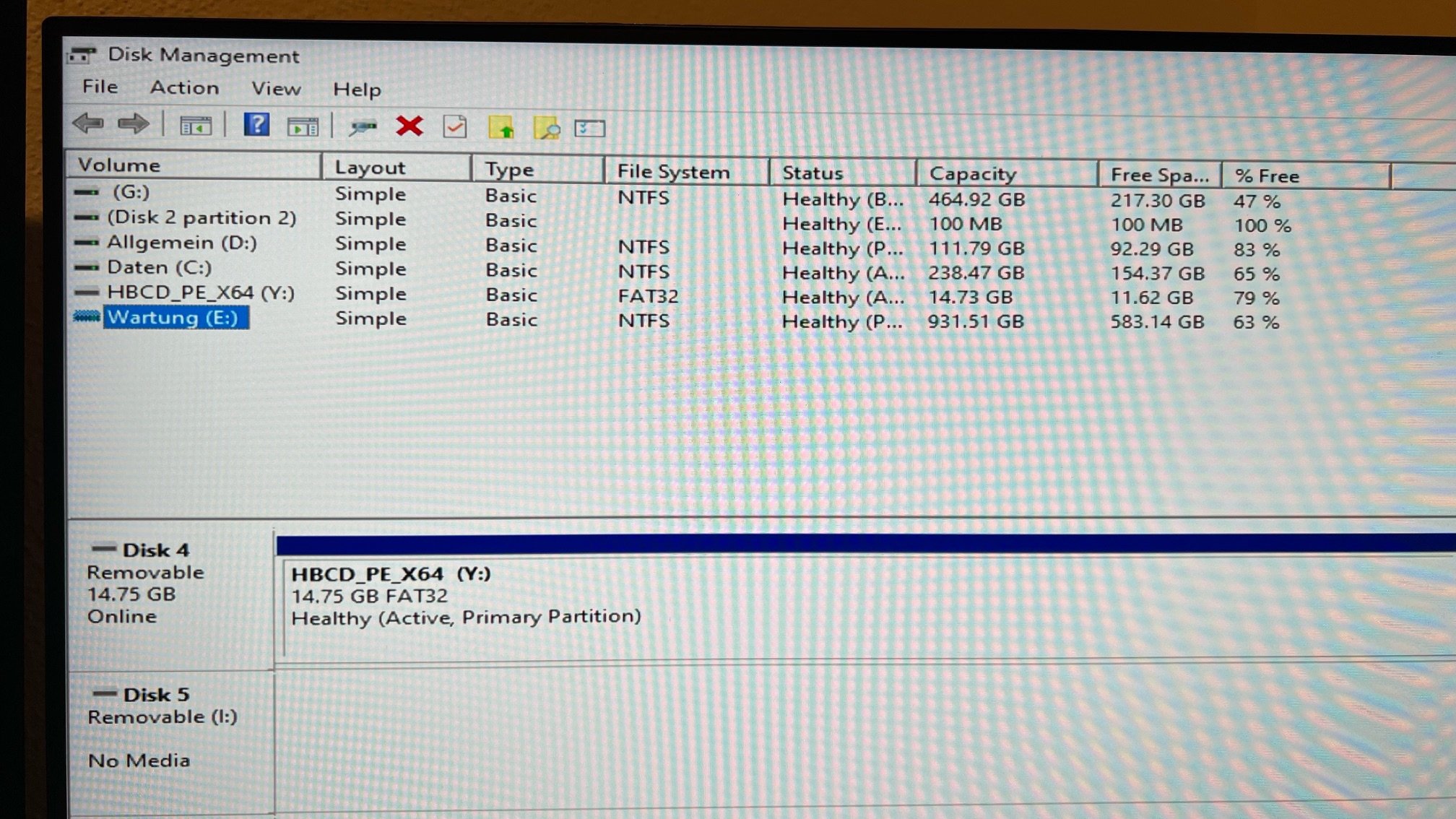Click the Properties checkmark page icon
The image size is (1456, 819).
pyautogui.click(x=455, y=127)
